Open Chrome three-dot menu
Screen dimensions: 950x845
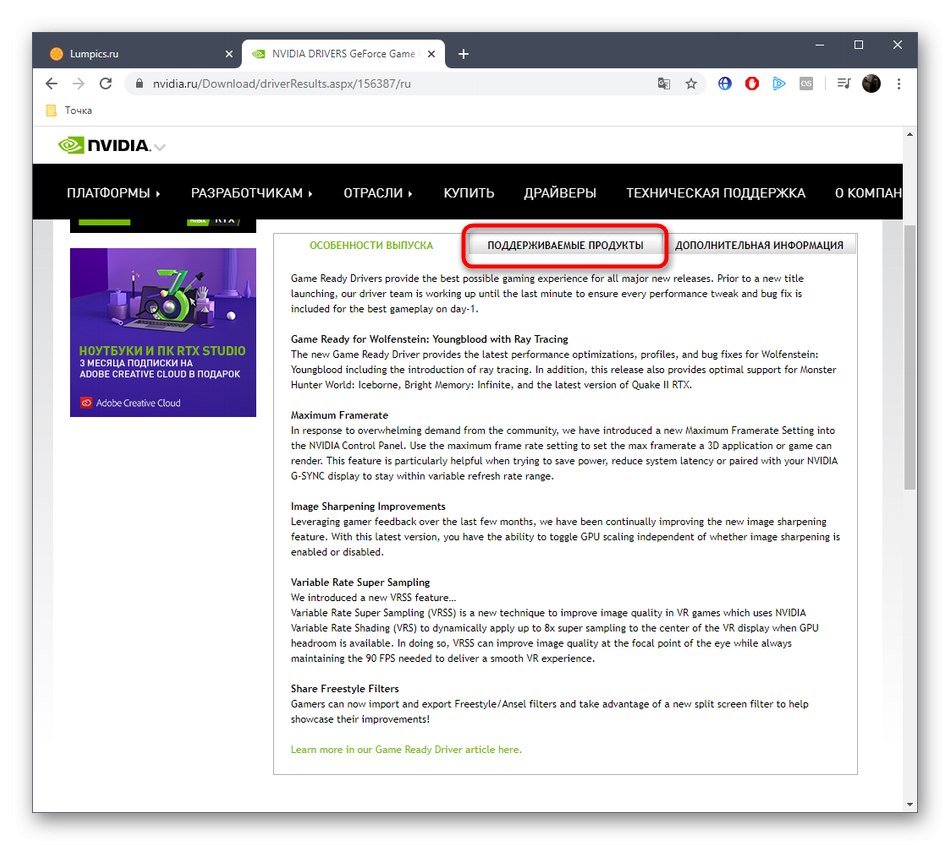pos(899,84)
